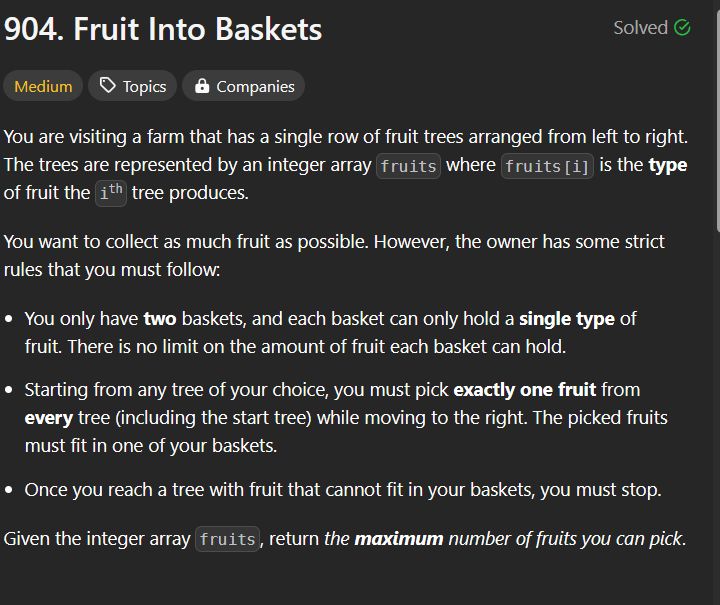Click the bullet before Once you reach
Viewport: 720px width, 605px height.
9,490
